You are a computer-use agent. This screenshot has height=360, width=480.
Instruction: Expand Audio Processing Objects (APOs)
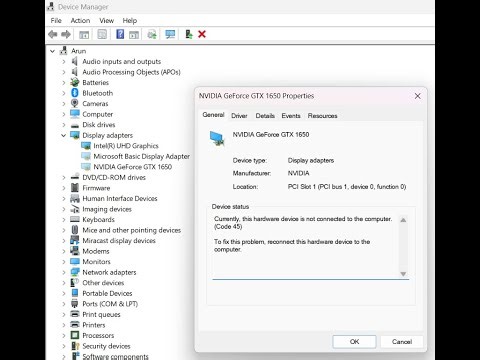tap(64, 72)
